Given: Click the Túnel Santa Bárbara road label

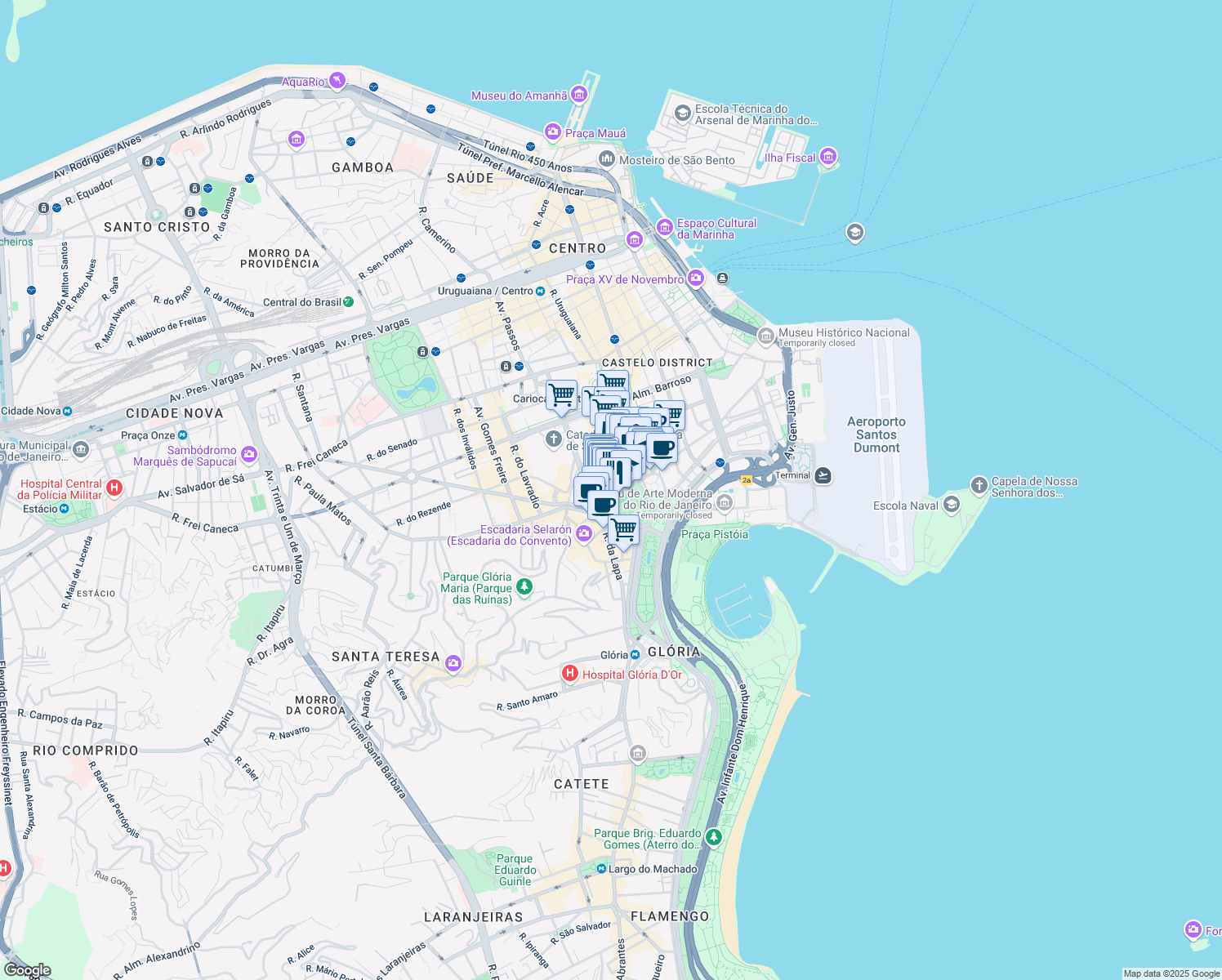Looking at the screenshot, I should tap(376, 757).
